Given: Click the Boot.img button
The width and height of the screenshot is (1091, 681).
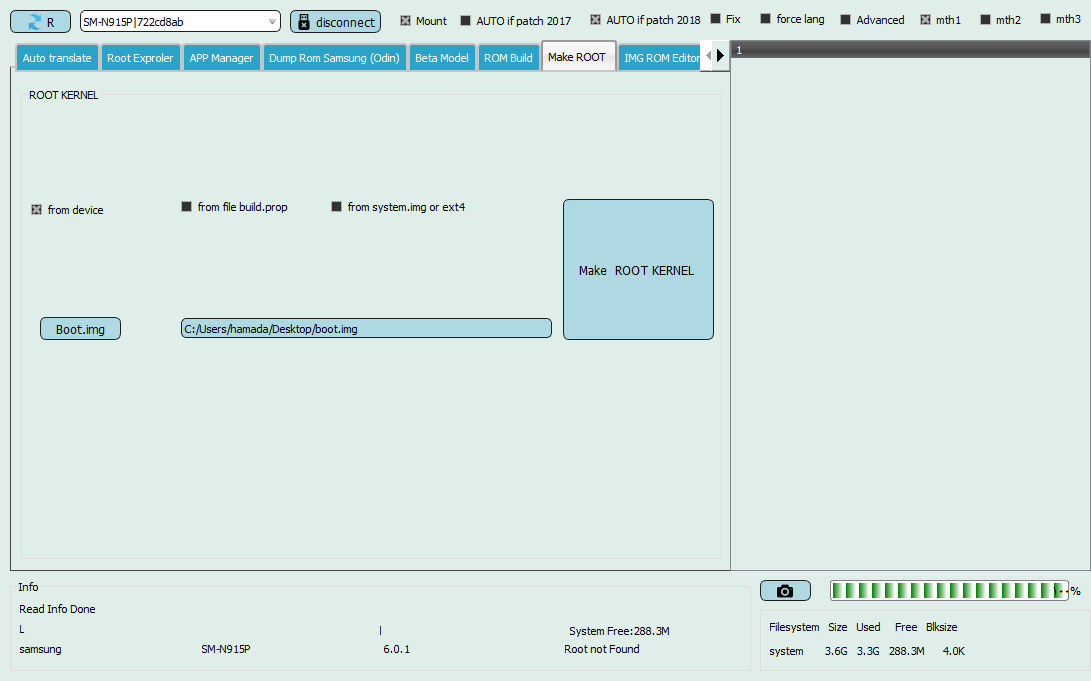Looking at the screenshot, I should (80, 329).
